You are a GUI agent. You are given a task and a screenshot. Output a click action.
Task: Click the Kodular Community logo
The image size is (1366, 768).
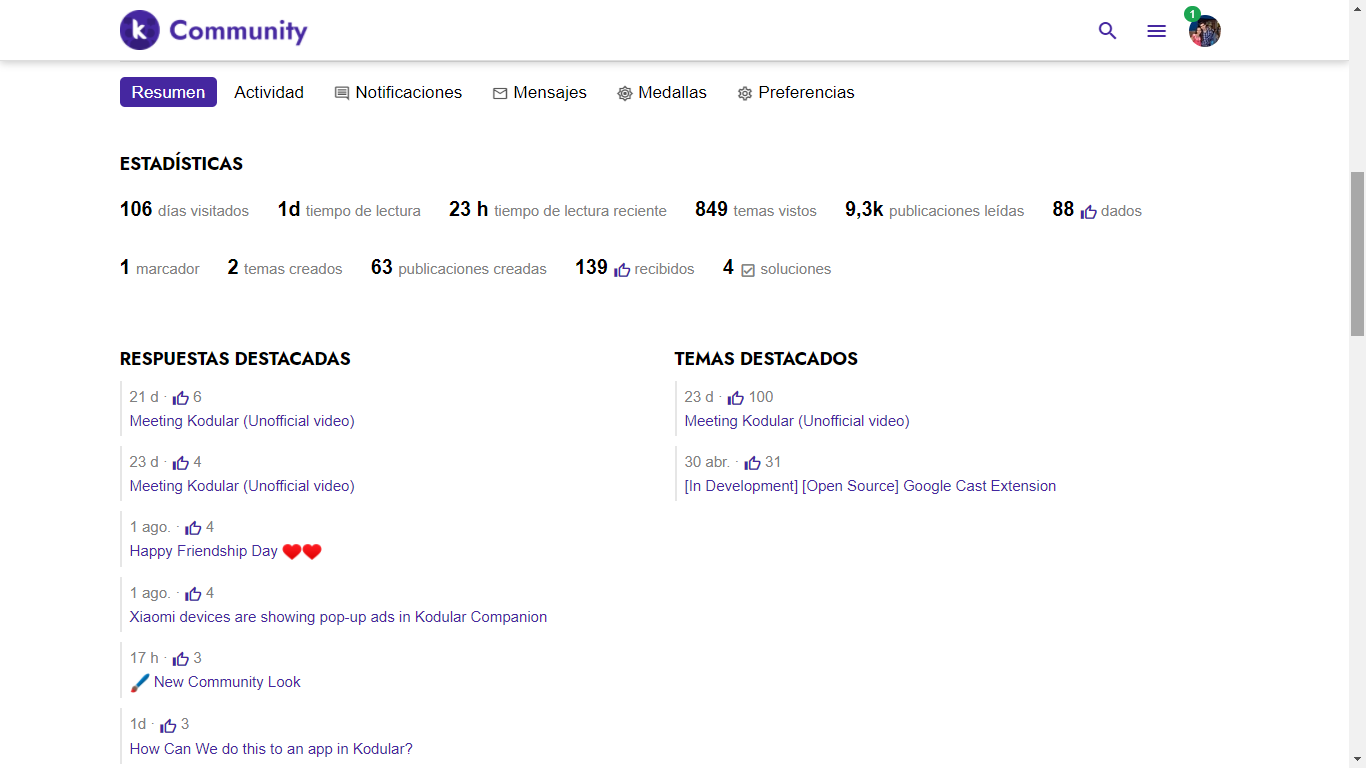tap(213, 30)
